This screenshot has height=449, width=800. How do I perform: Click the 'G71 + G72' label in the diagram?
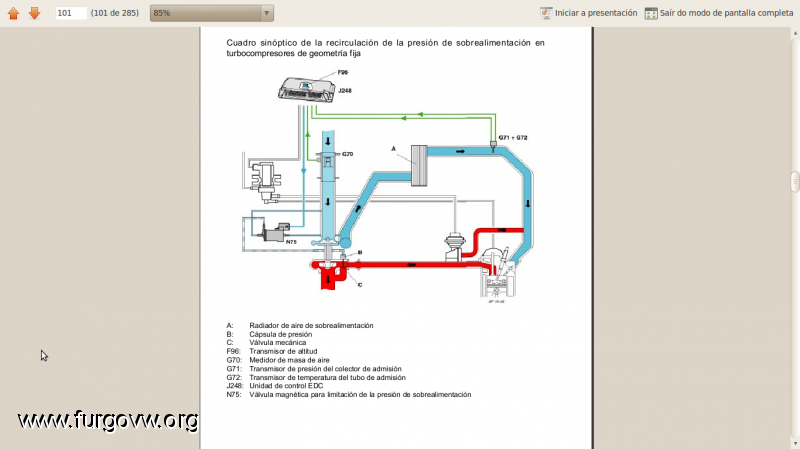click(x=513, y=138)
